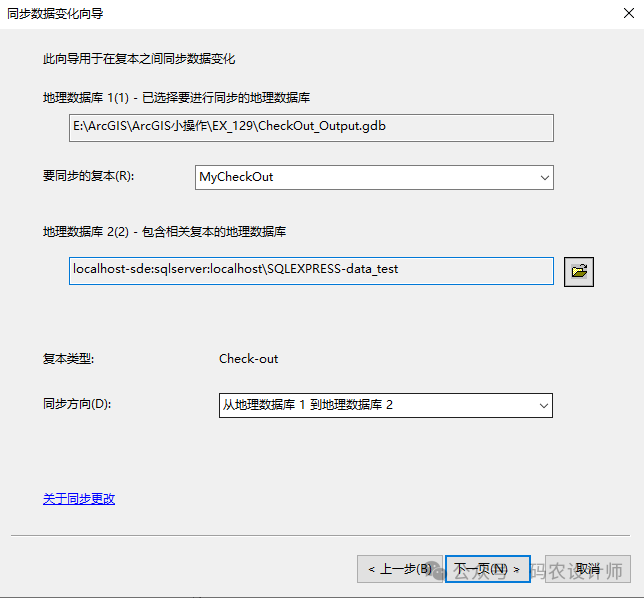Click the 复本类型 label
This screenshot has width=644, height=598.
(x=68, y=359)
